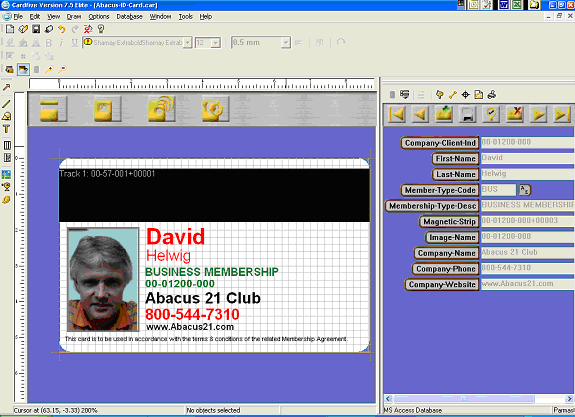Screen dimensions: 575x417
Task: Save the current database record
Action: [x=468, y=114]
